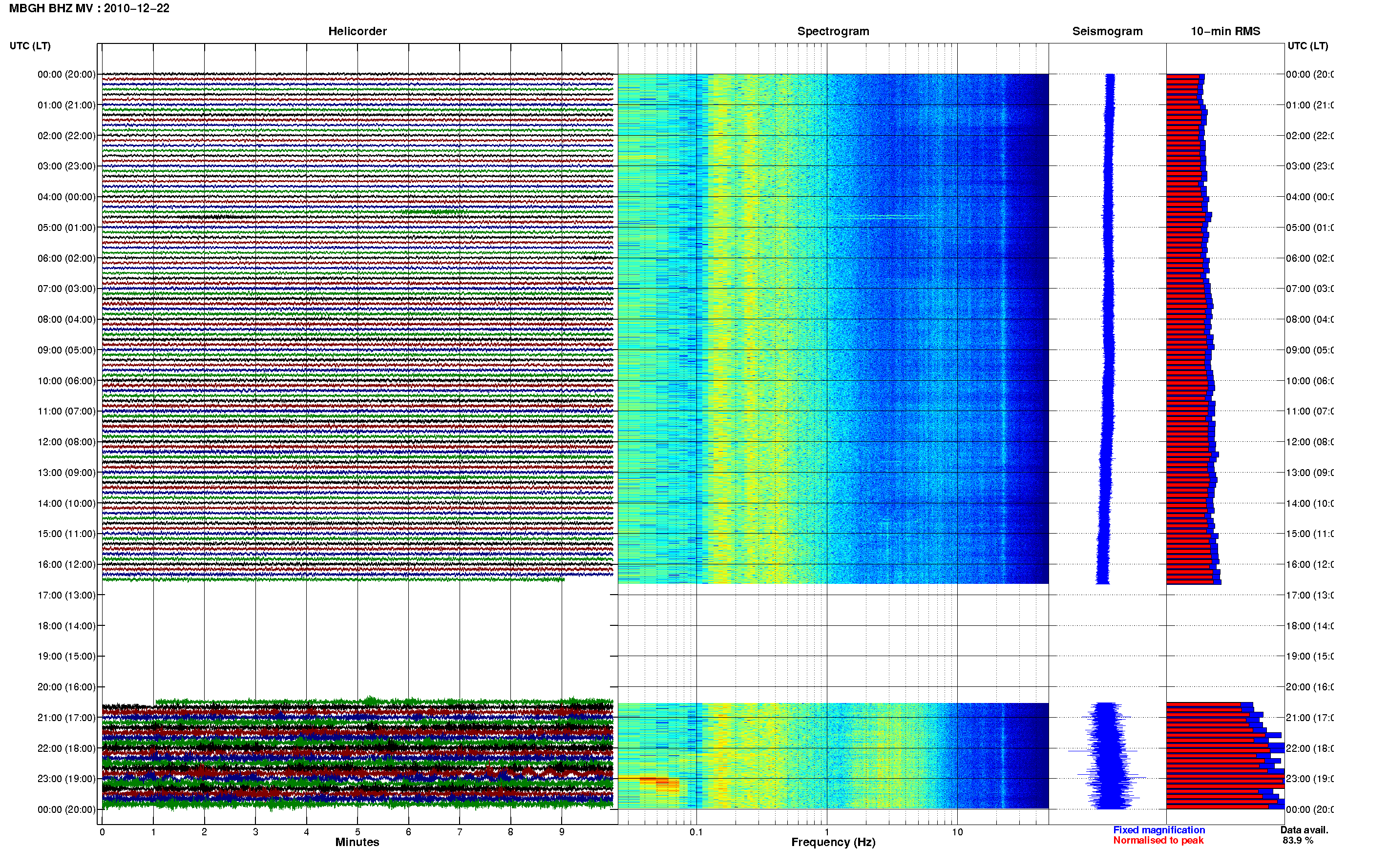The height and width of the screenshot is (868, 1389).
Task: Click the '83.9 %' availability value
Action: point(1298,841)
